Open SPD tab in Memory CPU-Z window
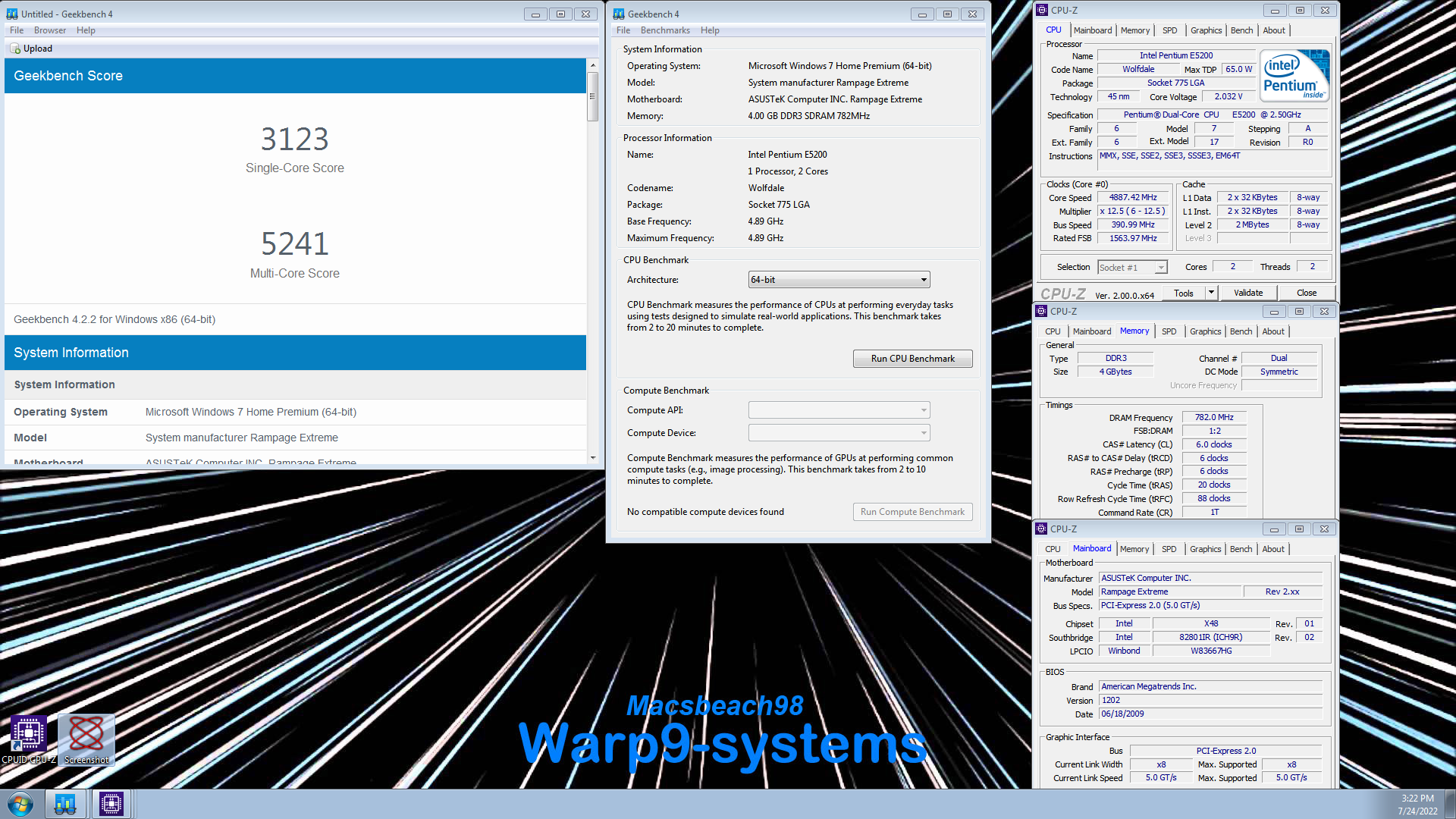This screenshot has height=819, width=1456. [1169, 331]
